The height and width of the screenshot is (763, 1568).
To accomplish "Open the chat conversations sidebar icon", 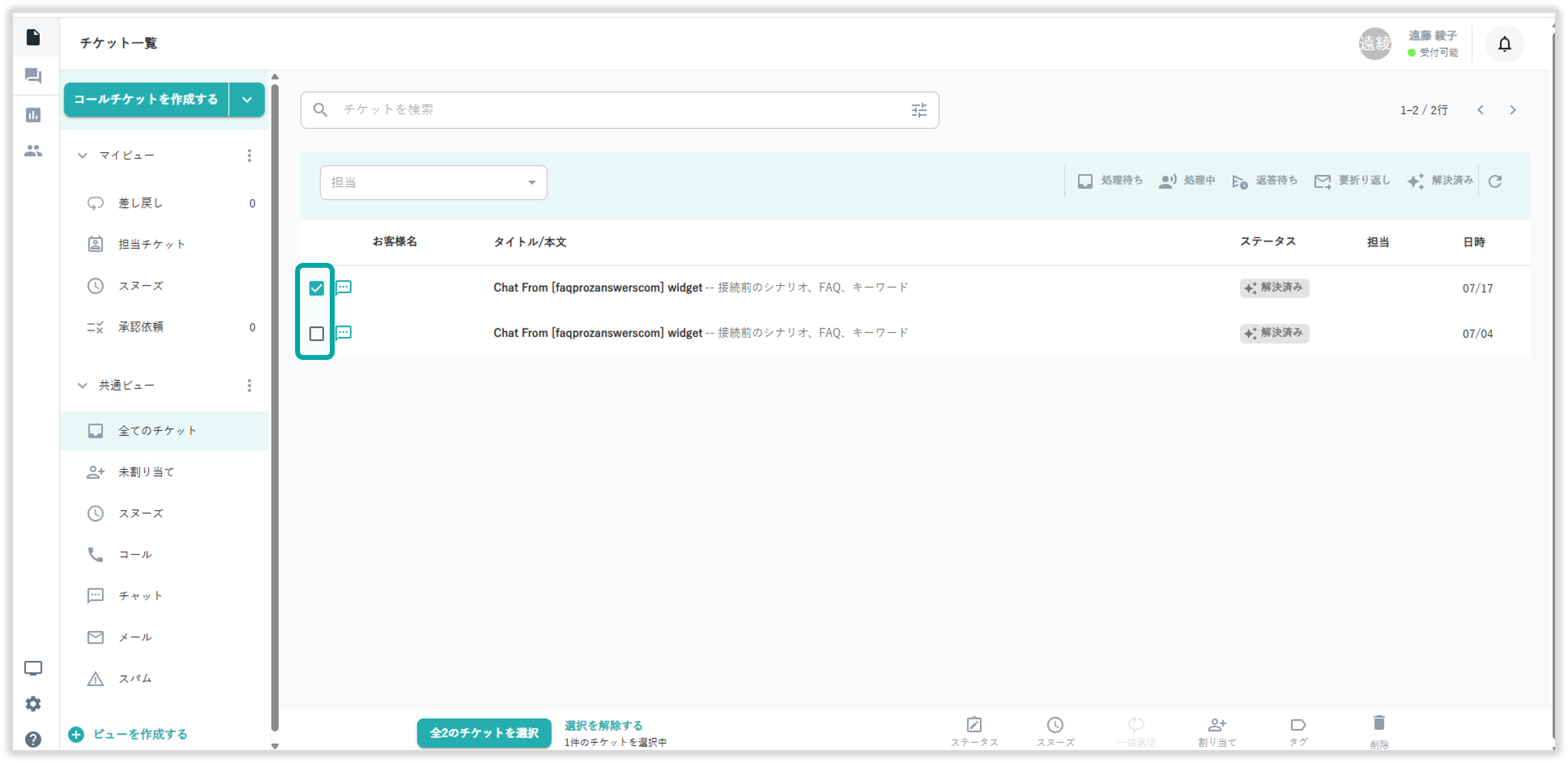I will click(33, 75).
